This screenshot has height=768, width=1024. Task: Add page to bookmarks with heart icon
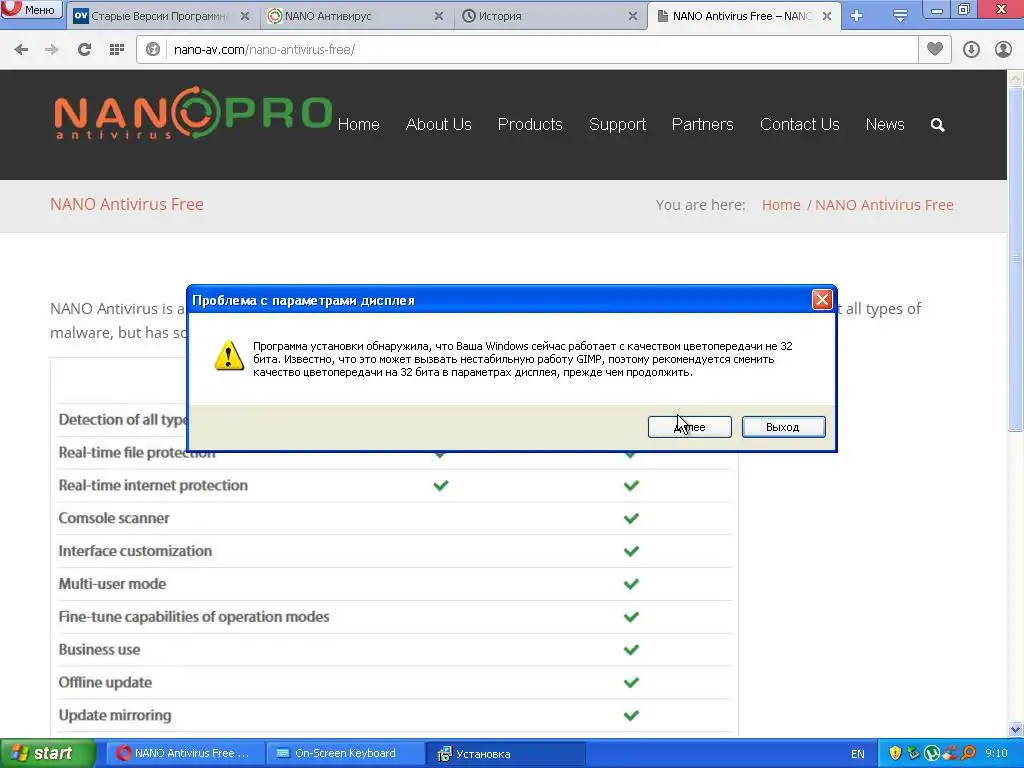point(935,50)
